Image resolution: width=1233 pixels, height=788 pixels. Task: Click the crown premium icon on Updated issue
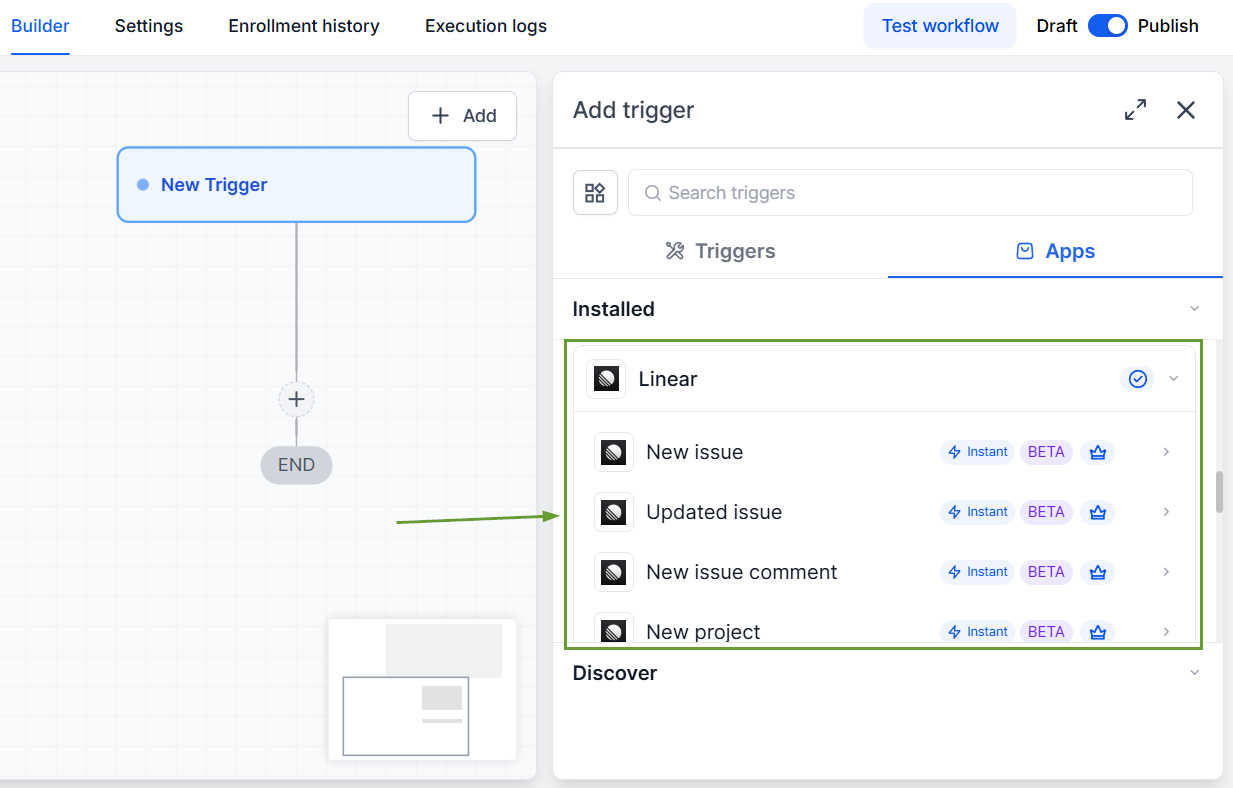click(1098, 512)
